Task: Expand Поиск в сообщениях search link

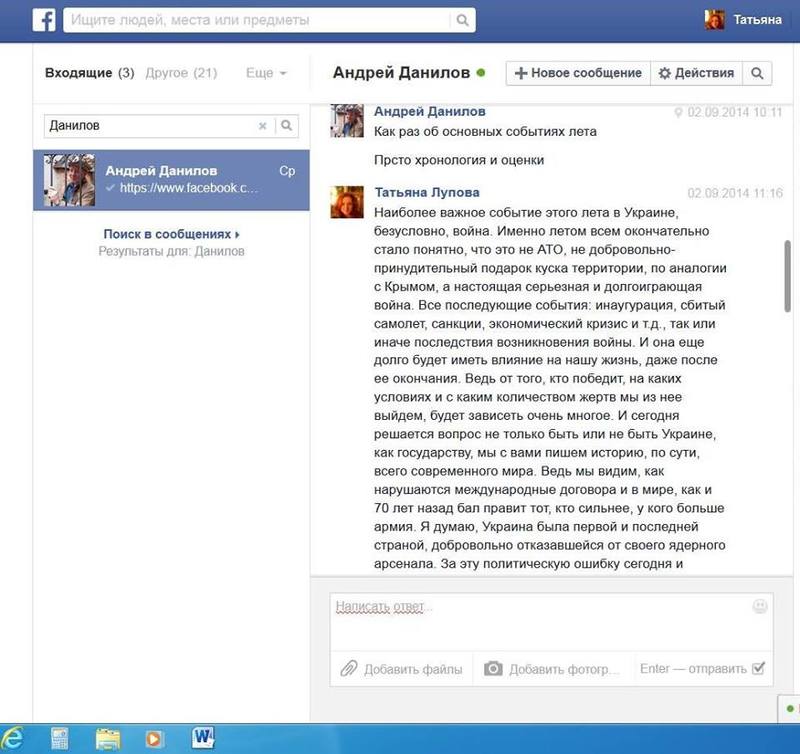Action: [171, 234]
